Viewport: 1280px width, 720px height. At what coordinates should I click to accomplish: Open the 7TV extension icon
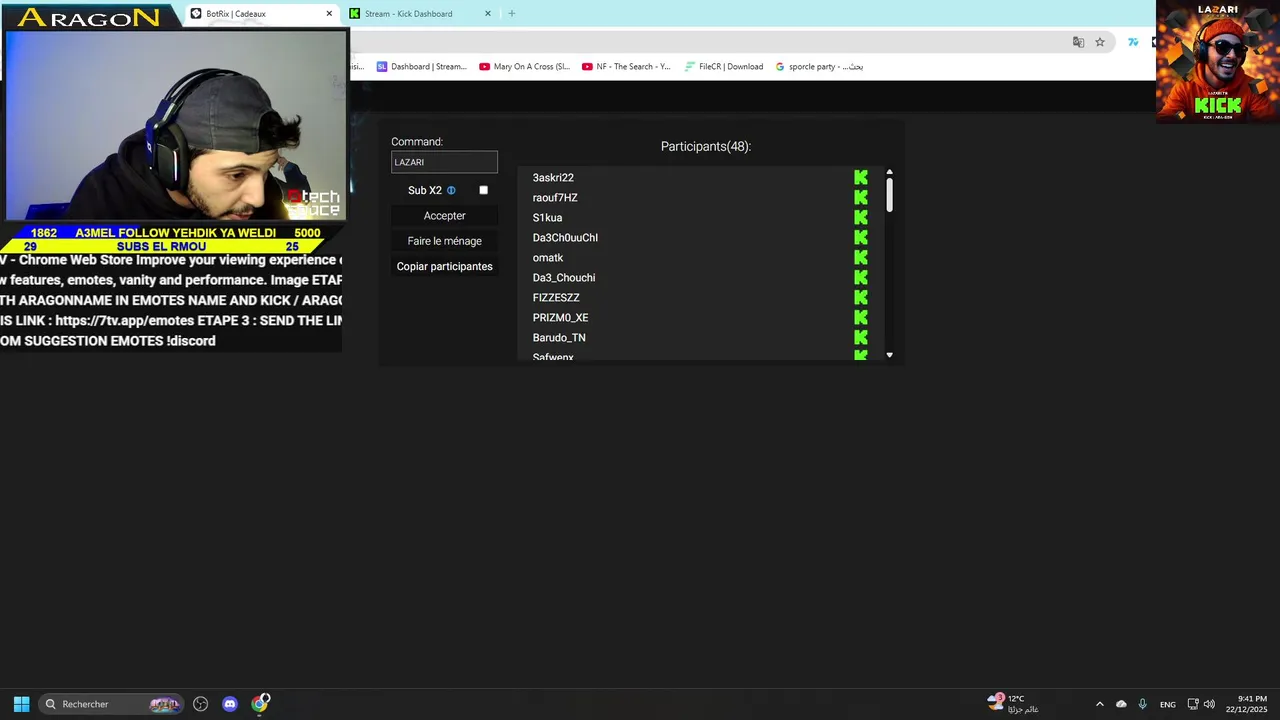point(1133,42)
